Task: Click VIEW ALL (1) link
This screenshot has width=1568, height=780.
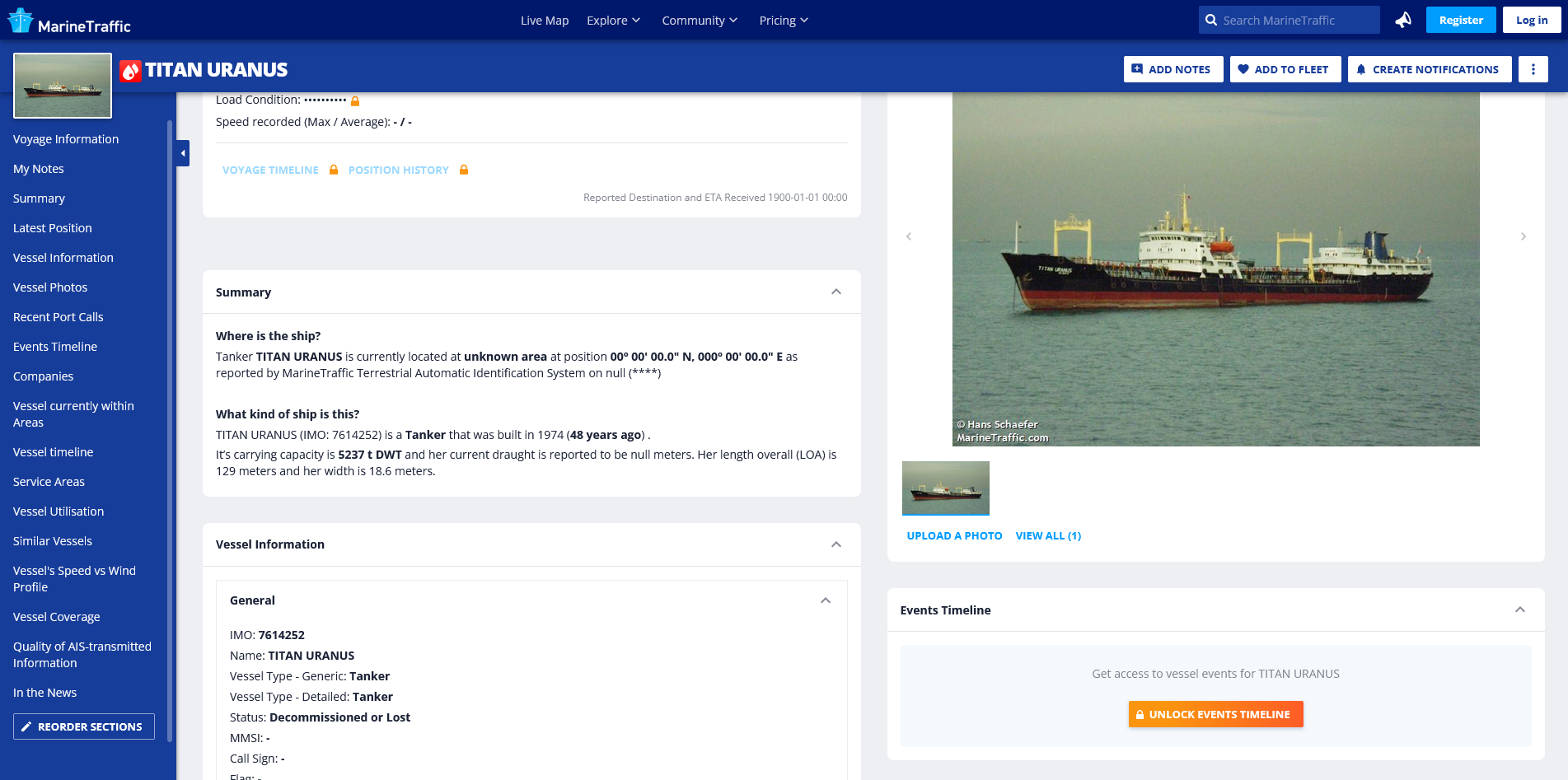Action: [1048, 535]
